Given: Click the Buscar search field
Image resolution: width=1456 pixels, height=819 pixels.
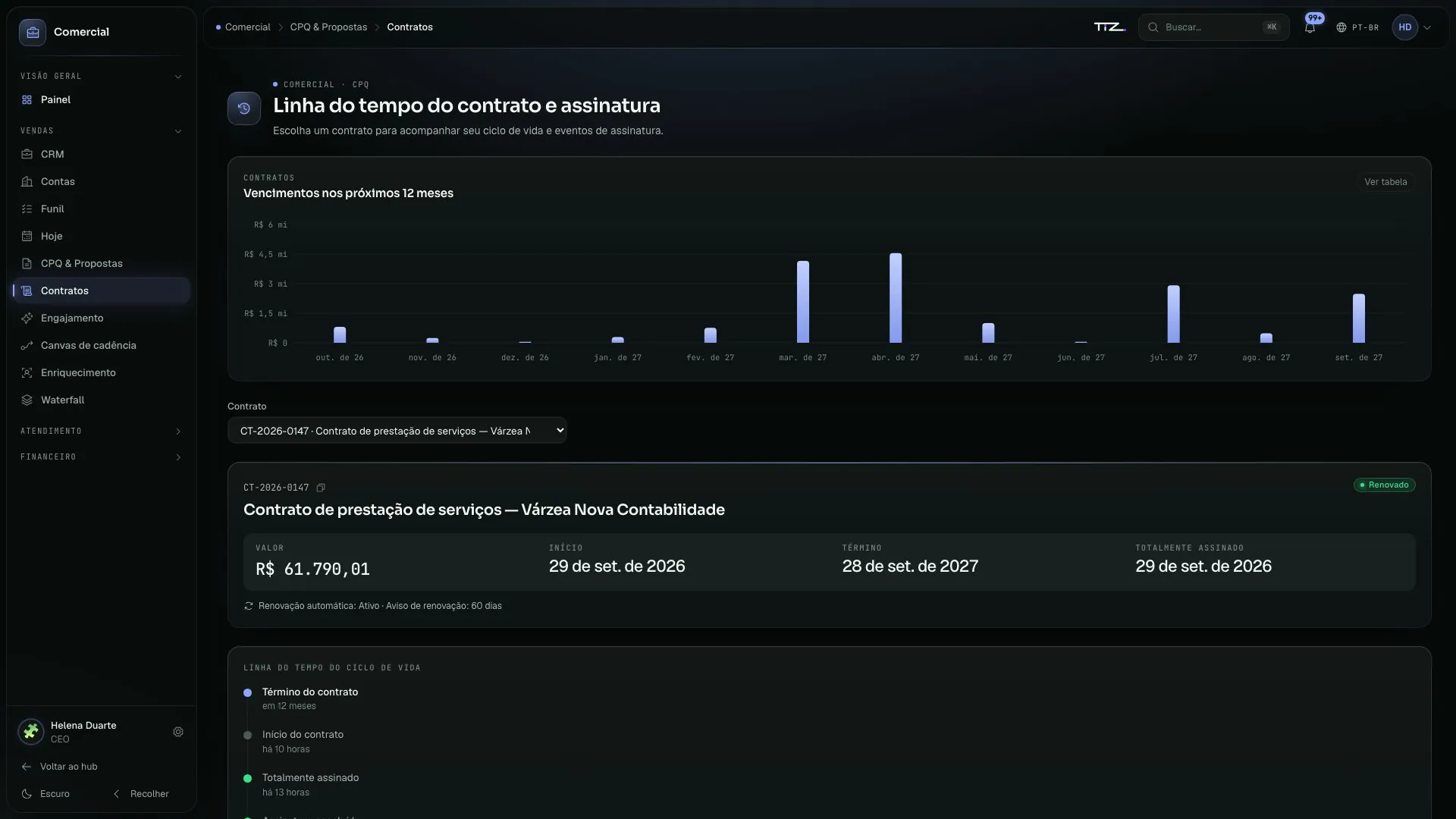Looking at the screenshot, I should (x=1213, y=27).
